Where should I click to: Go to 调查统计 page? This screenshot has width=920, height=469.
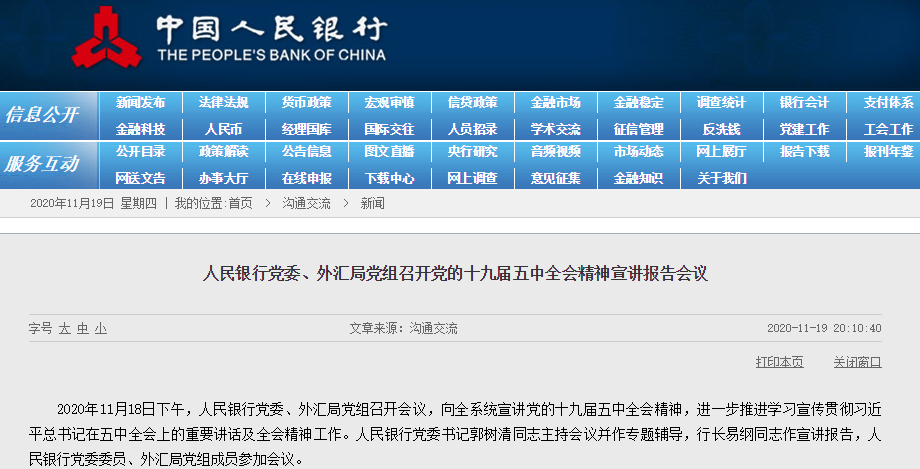[x=721, y=102]
